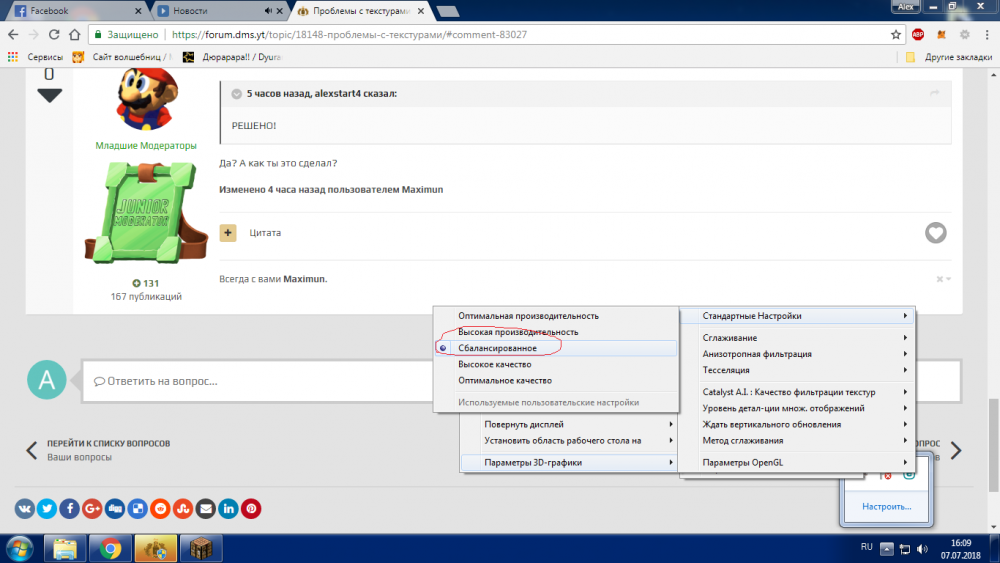
Task: Click the Настроить... link in tray popup
Action: pyautogui.click(x=886, y=506)
